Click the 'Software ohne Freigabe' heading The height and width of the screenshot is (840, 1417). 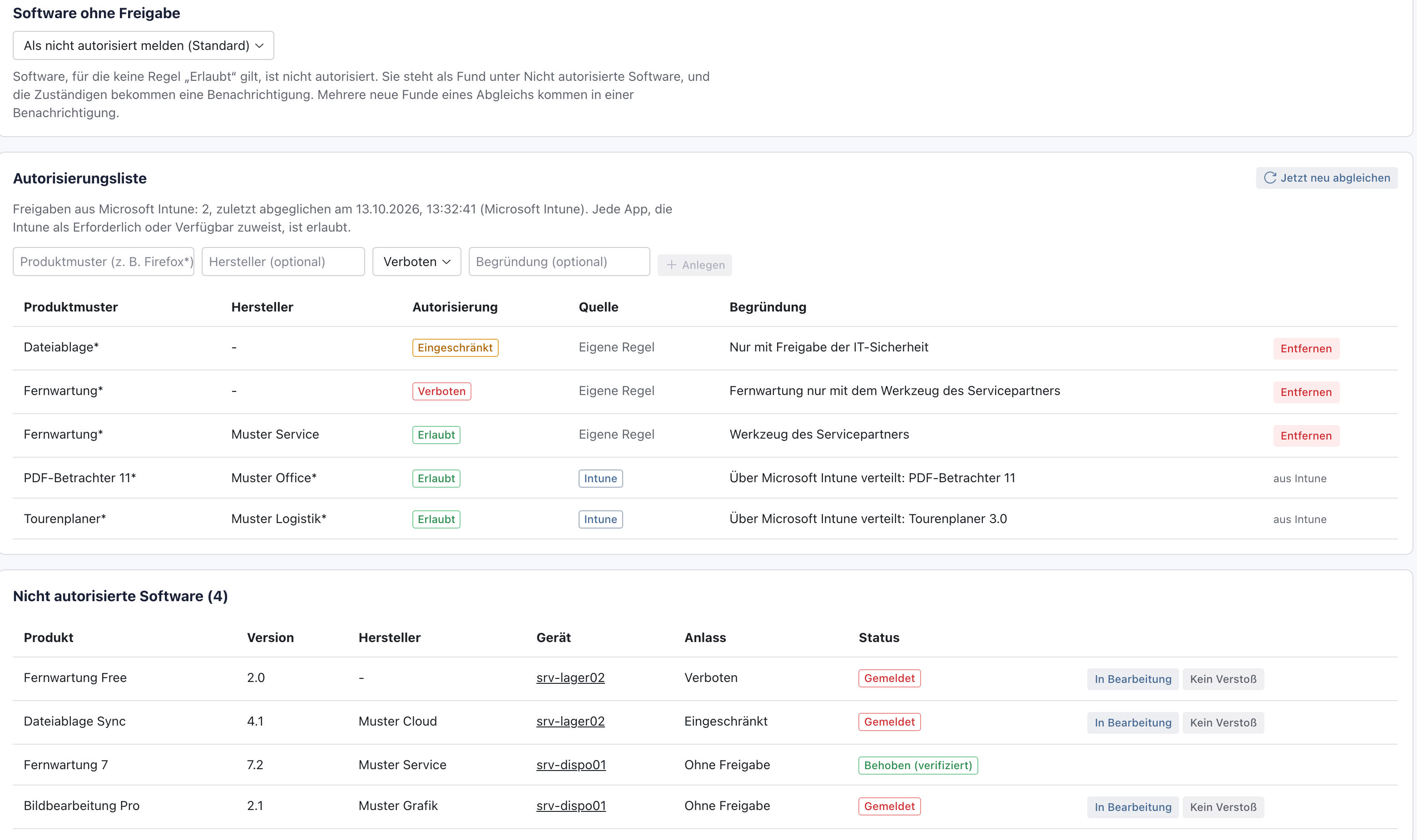[x=96, y=13]
